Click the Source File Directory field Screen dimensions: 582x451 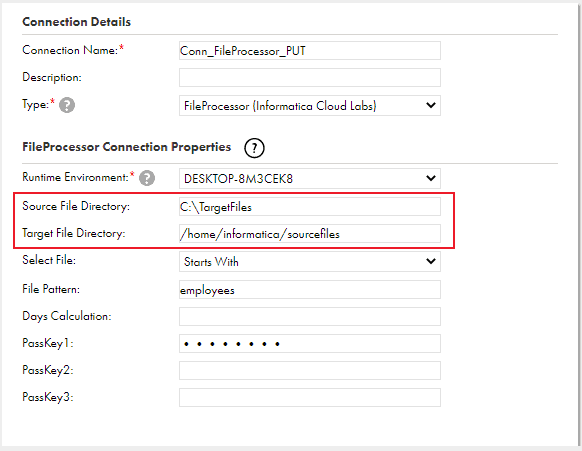(x=310, y=206)
